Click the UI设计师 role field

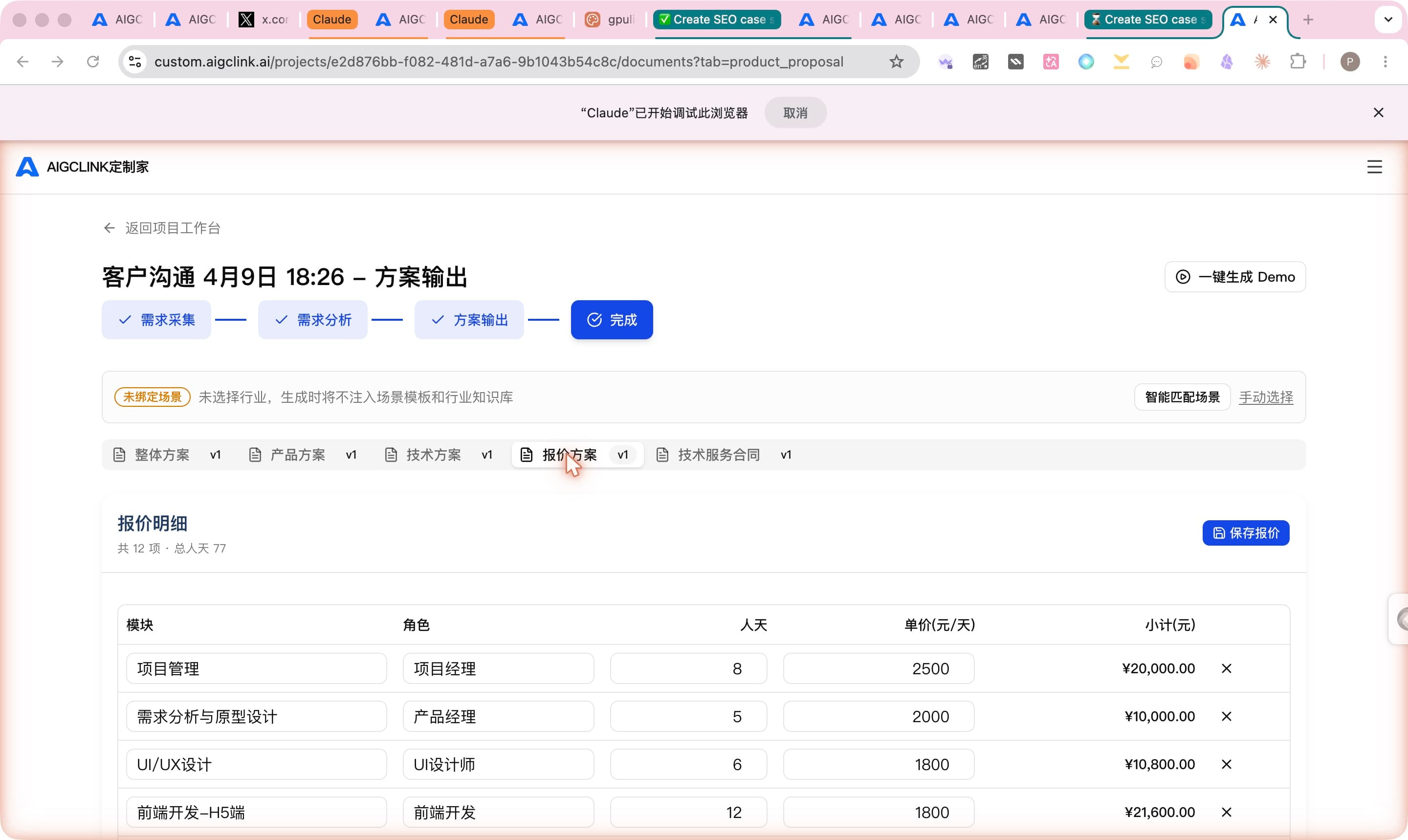tap(498, 764)
